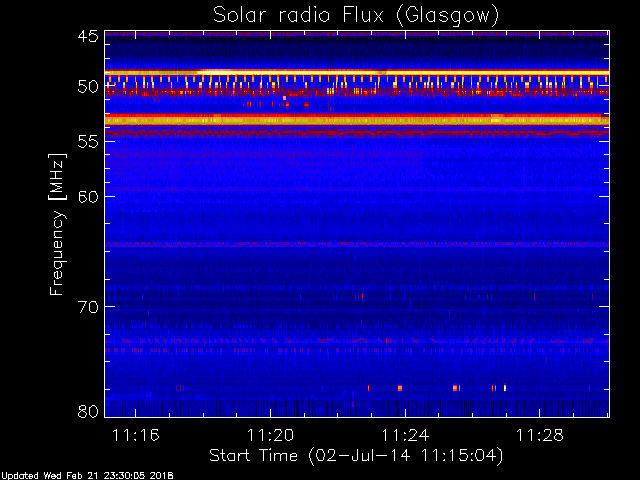Viewport: 640px width, 480px height.
Task: Click the thin red wavy band near 54 MHz
Action: point(357,132)
